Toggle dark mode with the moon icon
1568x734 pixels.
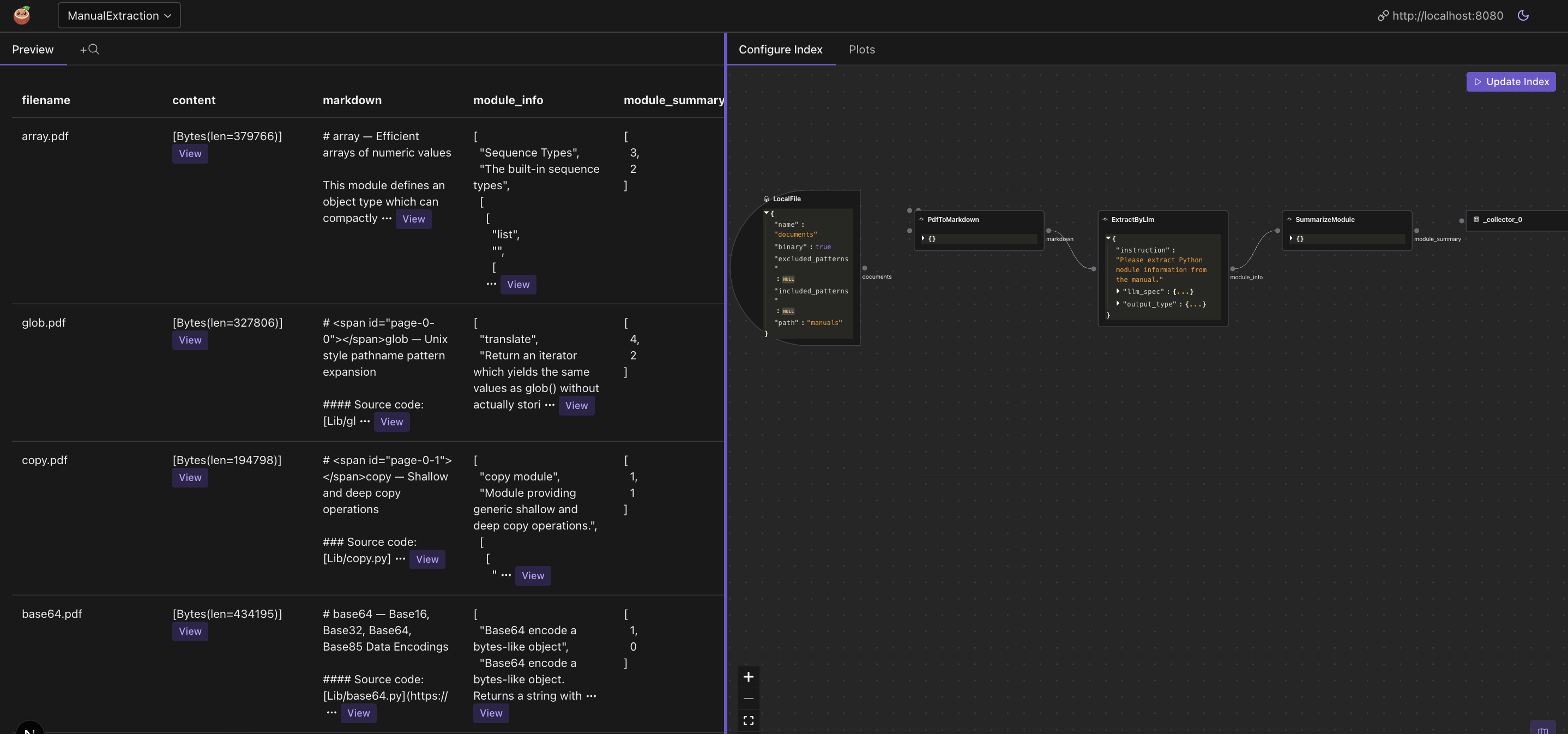(1523, 15)
